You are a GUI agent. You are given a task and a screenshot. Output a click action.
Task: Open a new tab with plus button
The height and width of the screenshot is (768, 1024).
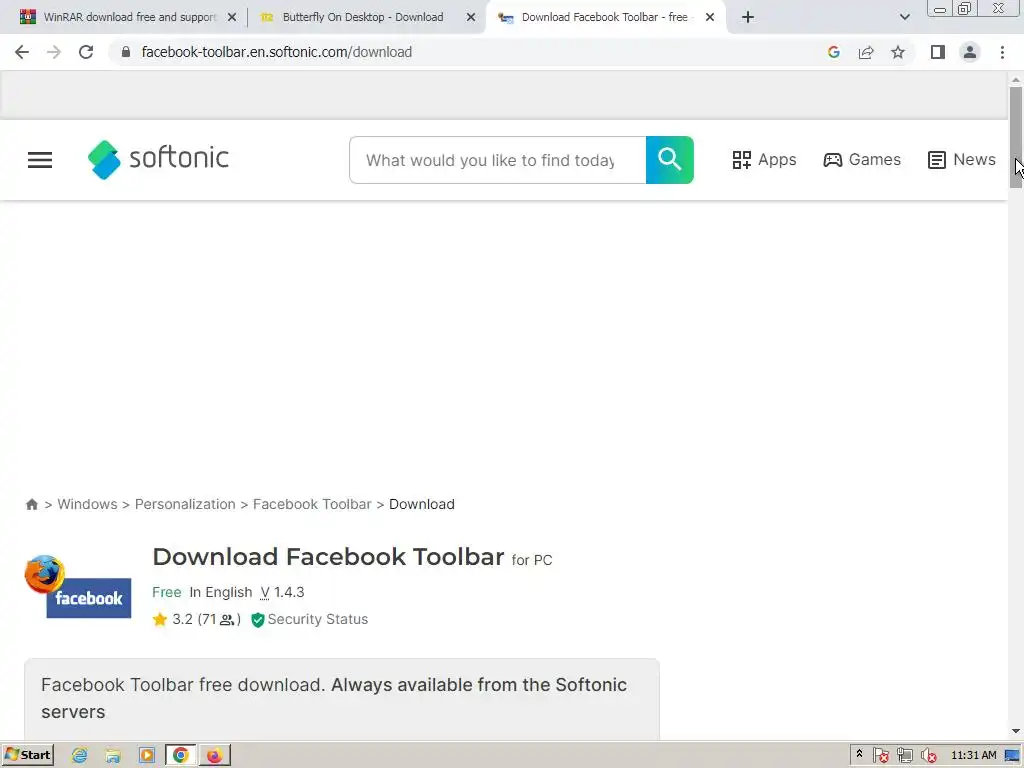coord(748,18)
